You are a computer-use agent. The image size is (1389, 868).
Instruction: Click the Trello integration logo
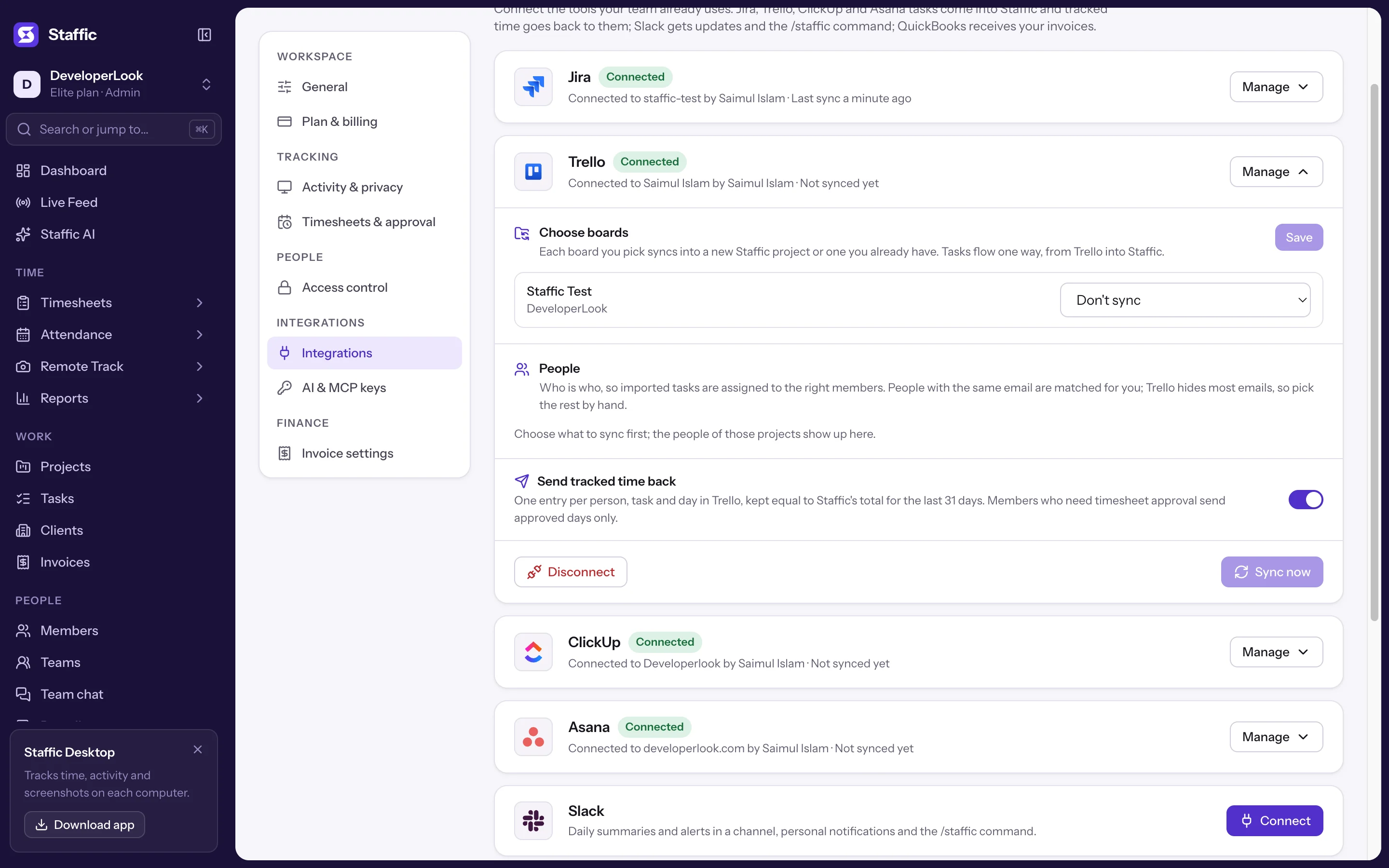pos(533,172)
